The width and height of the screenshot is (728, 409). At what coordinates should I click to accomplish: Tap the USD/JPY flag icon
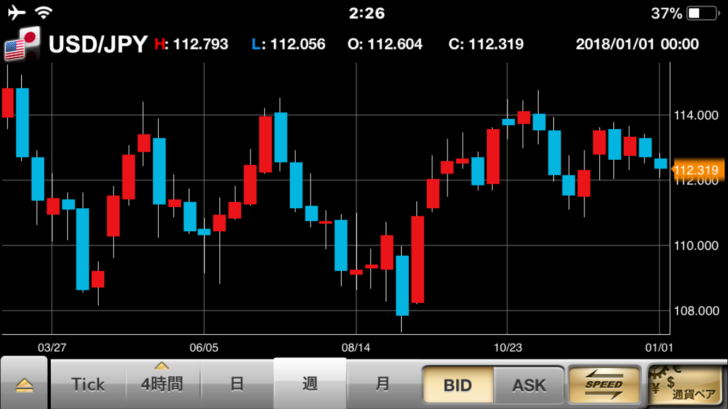[x=22, y=45]
